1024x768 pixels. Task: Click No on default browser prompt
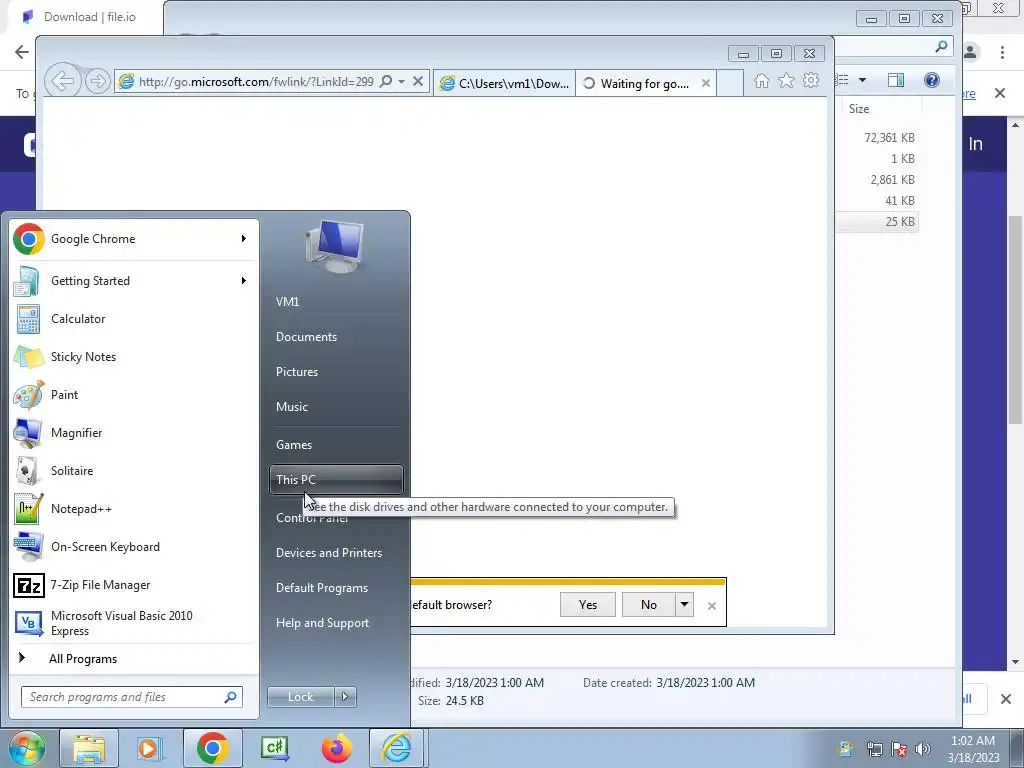648,605
